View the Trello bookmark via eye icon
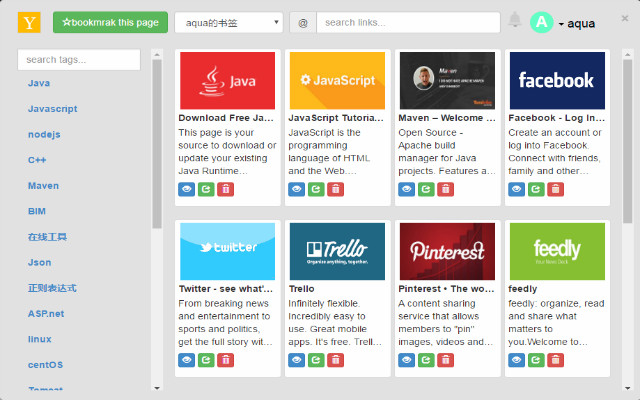This screenshot has width=640, height=400. coord(296,360)
